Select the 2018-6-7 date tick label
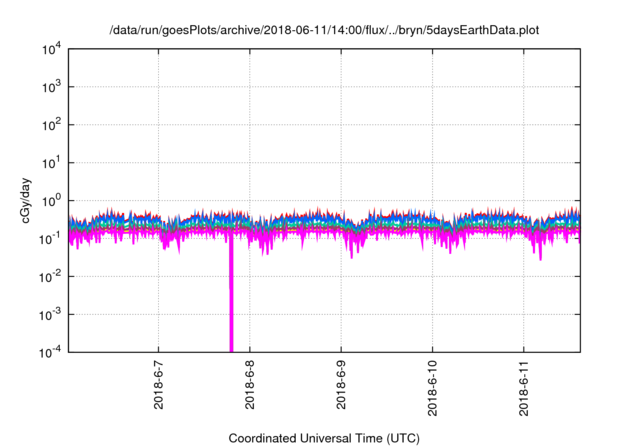The image size is (640, 448). [158, 384]
